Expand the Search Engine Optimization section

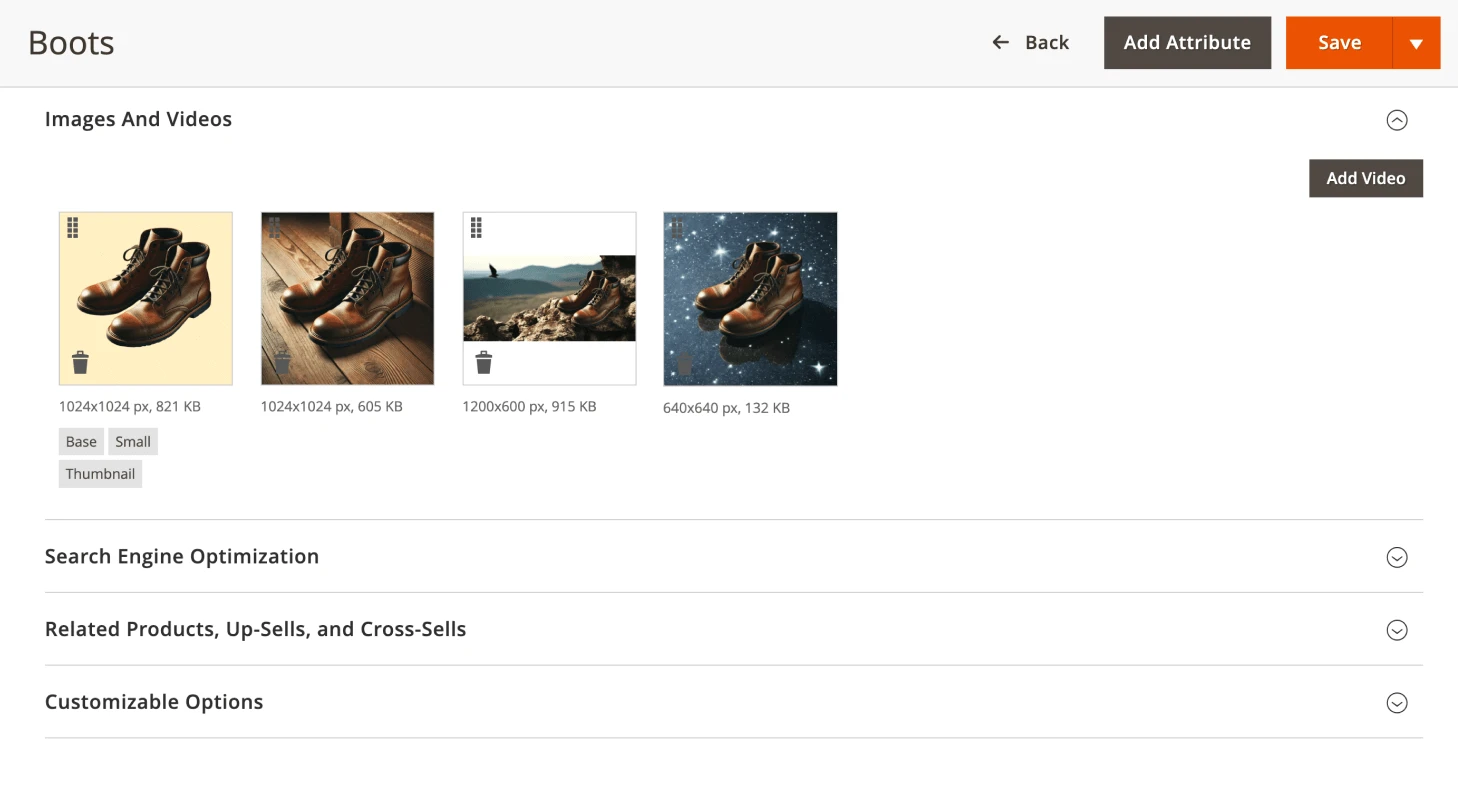(x=1397, y=557)
